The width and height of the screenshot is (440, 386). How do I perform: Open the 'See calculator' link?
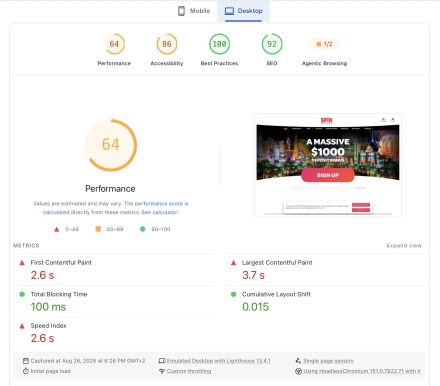(159, 212)
